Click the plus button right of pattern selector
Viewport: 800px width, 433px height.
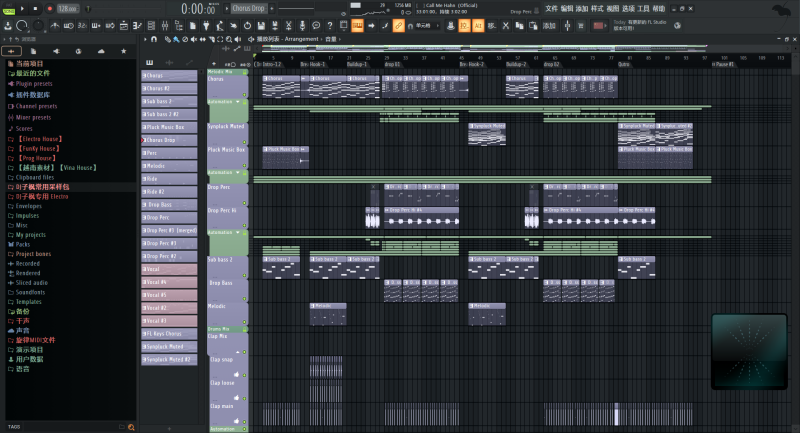pyautogui.click(x=272, y=9)
